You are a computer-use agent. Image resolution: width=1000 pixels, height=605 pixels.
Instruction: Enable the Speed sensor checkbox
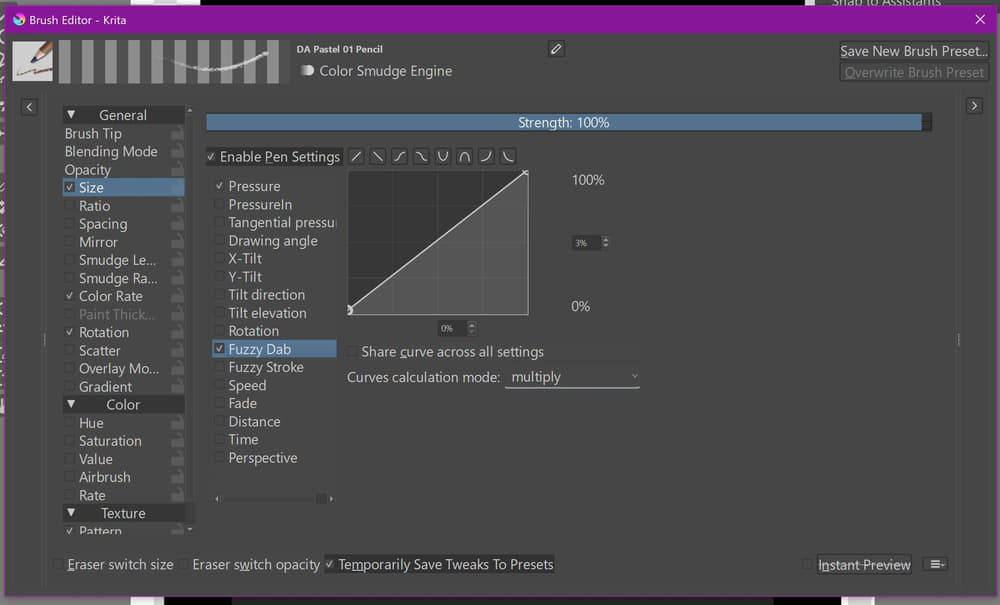click(219, 386)
